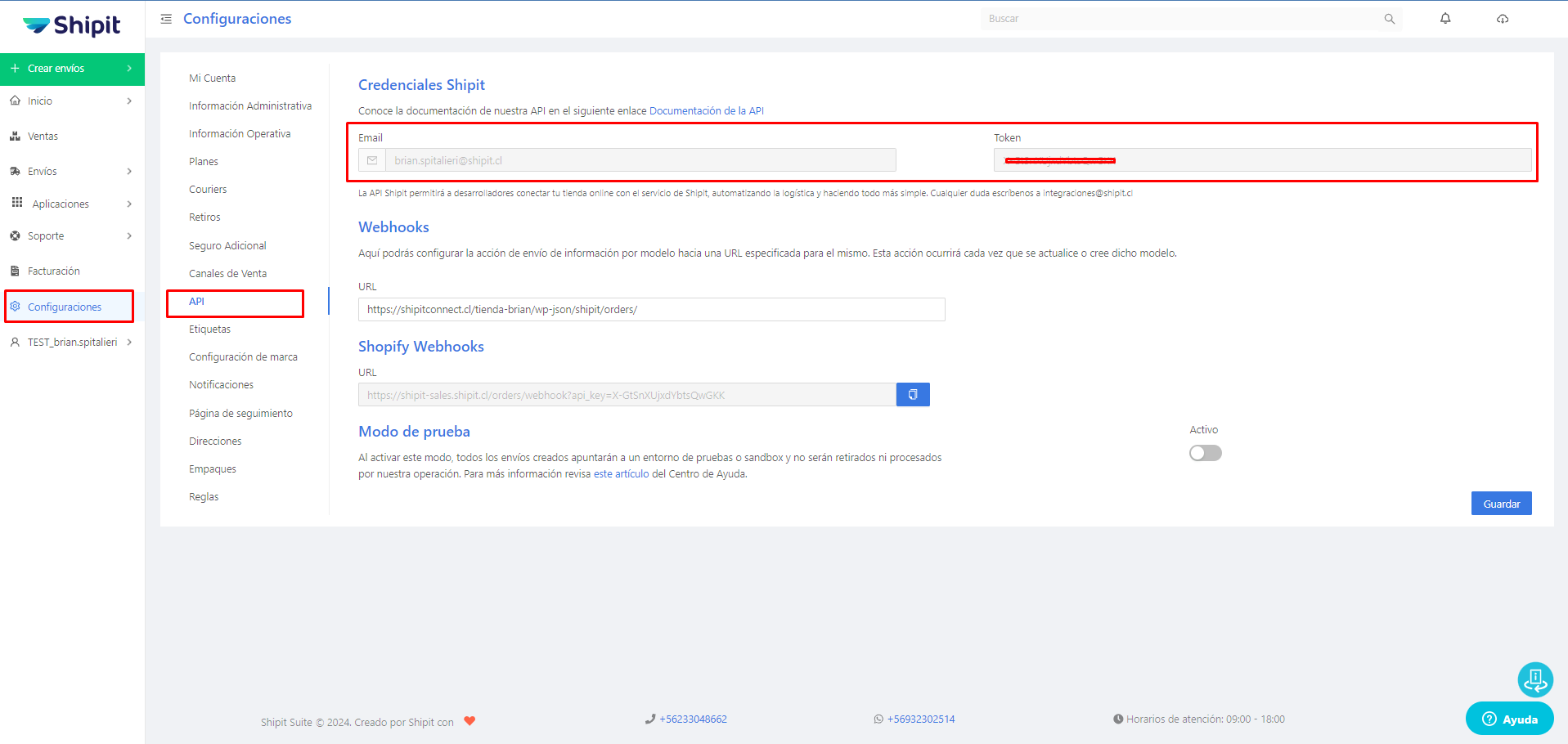Click the Credenciales Shipit heading
The width and height of the screenshot is (1568, 744).
click(x=421, y=85)
